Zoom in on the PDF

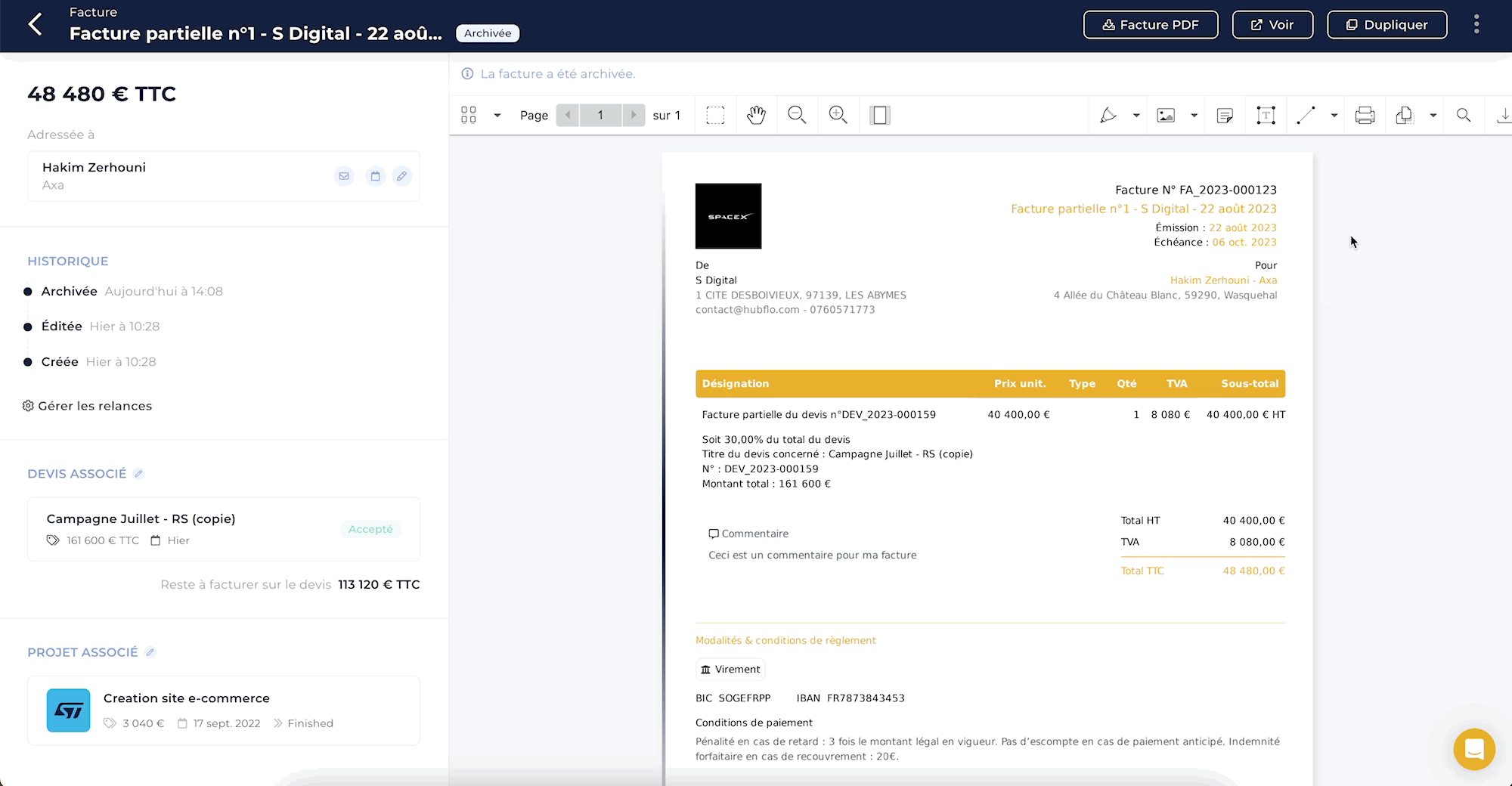click(x=838, y=115)
